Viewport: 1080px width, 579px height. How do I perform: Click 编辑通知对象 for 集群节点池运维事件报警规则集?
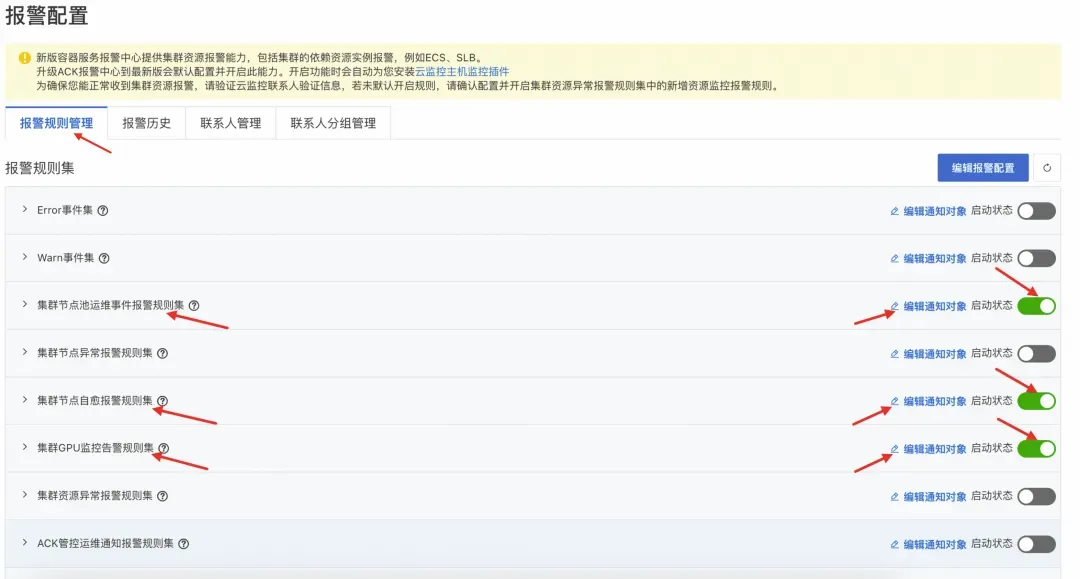coord(935,306)
